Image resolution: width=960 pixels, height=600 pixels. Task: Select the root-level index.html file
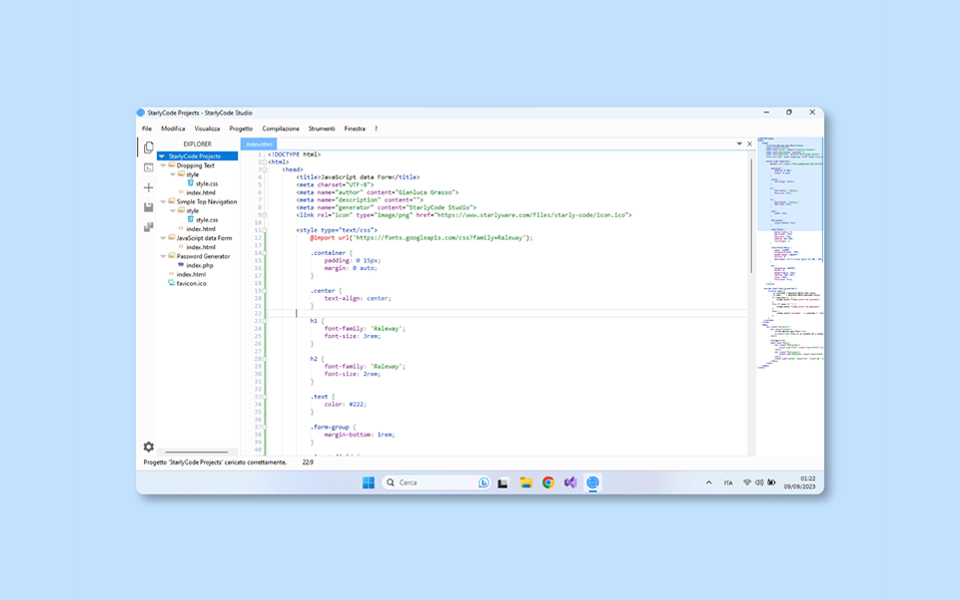pyautogui.click(x=191, y=274)
